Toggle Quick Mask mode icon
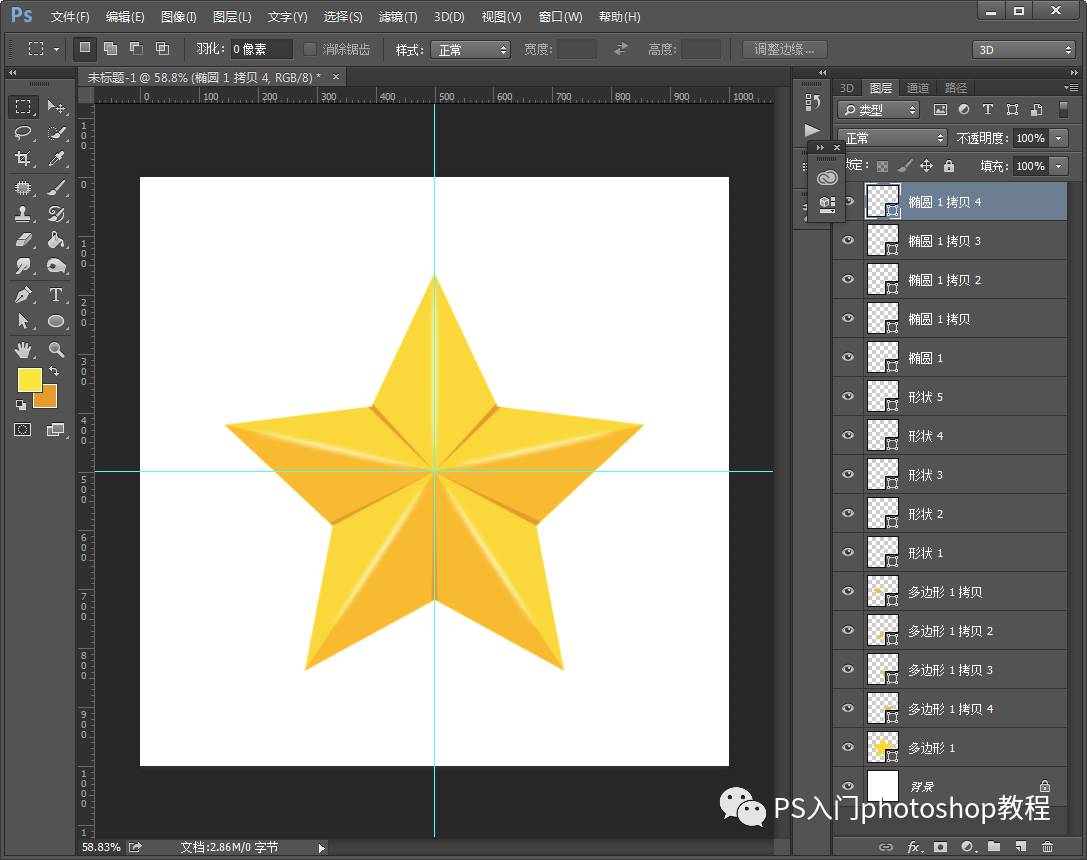 [23, 430]
